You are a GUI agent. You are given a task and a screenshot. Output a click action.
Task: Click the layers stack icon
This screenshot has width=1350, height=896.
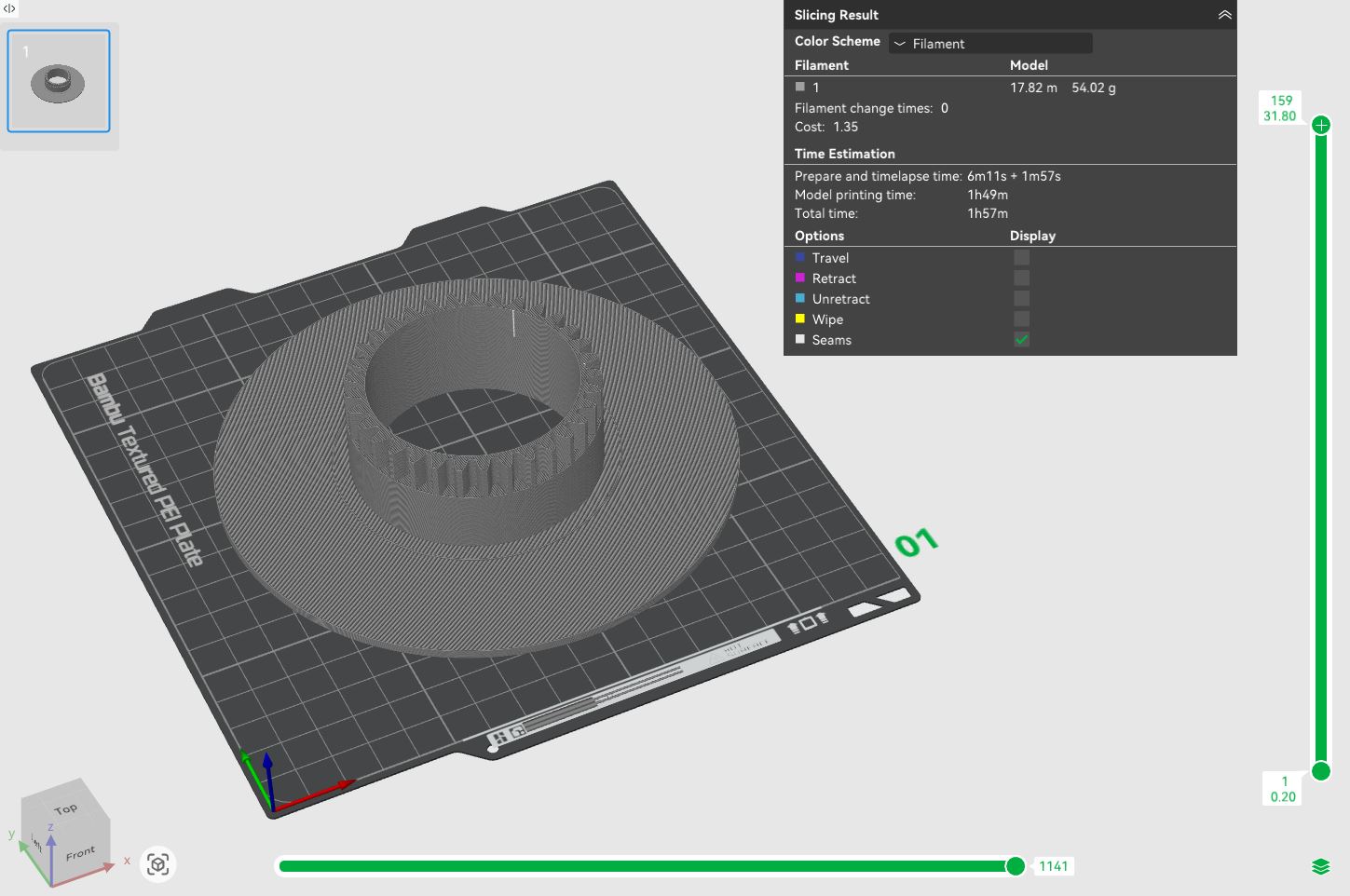(x=1320, y=867)
